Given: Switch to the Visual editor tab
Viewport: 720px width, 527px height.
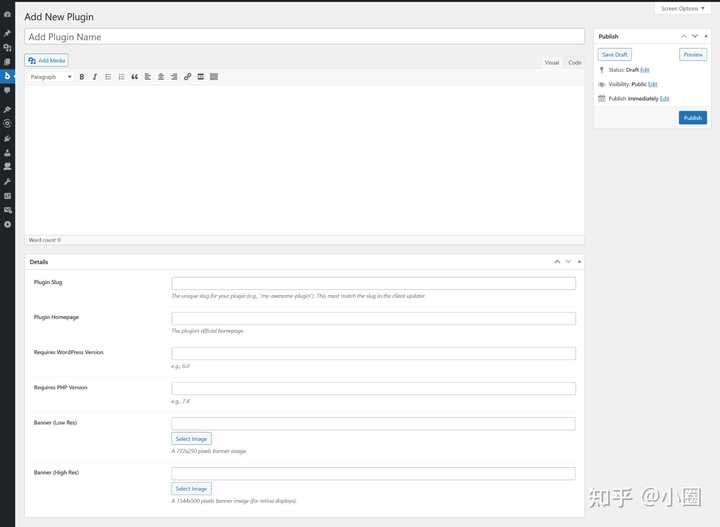Looking at the screenshot, I should click(x=551, y=63).
